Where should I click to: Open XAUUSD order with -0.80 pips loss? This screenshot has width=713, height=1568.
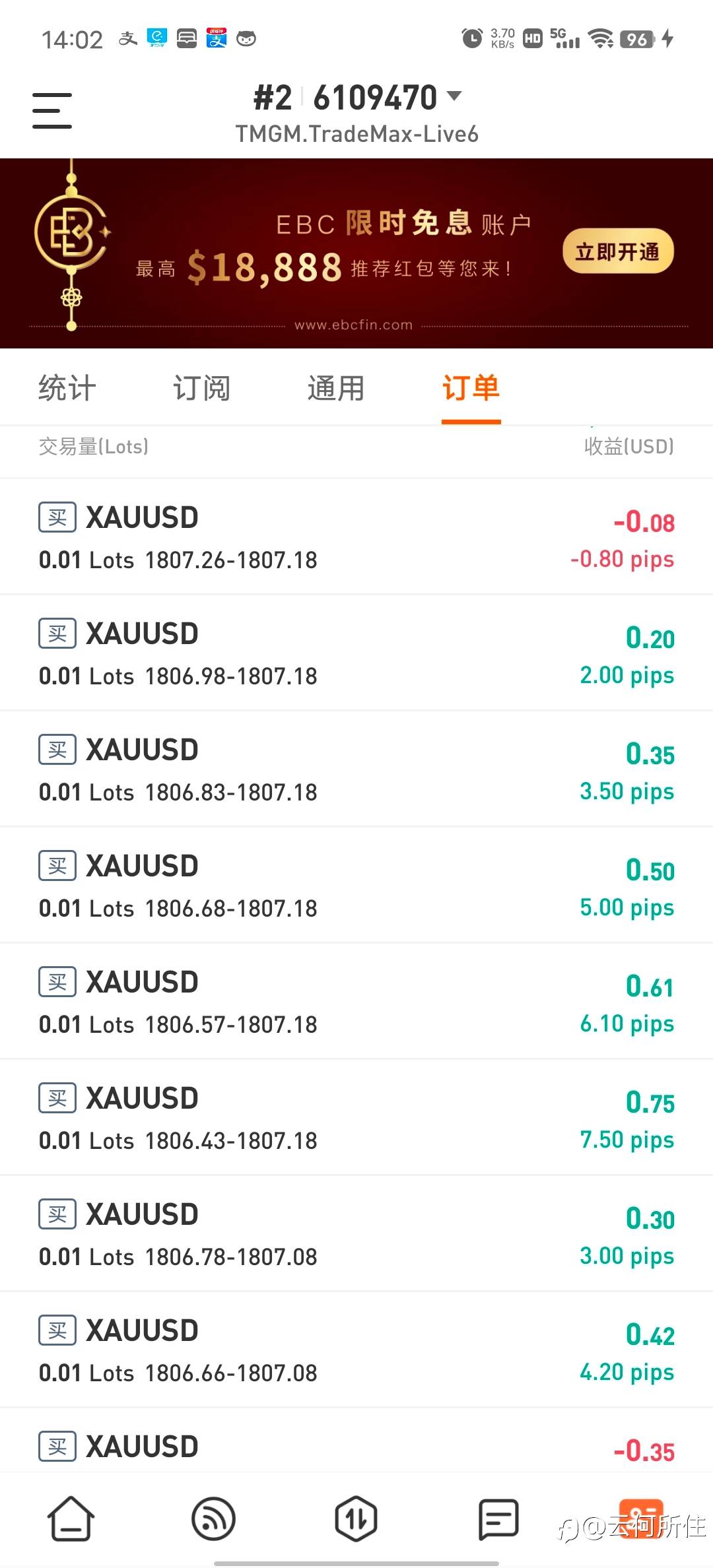356,537
